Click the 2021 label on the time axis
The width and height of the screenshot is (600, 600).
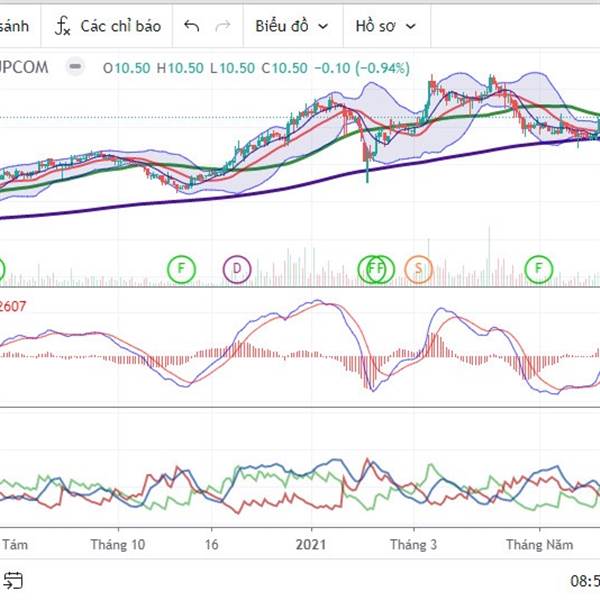tap(311, 545)
